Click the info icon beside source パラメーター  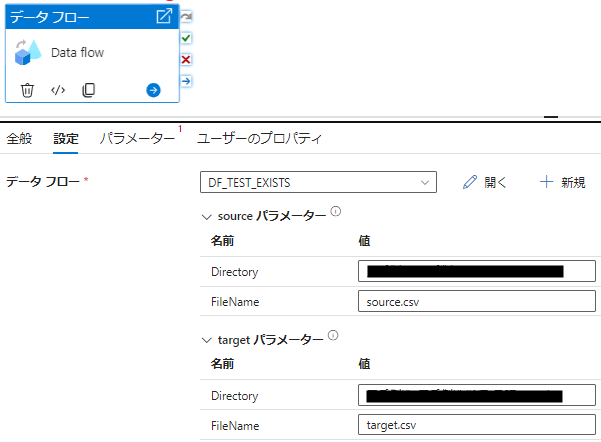tap(336, 212)
